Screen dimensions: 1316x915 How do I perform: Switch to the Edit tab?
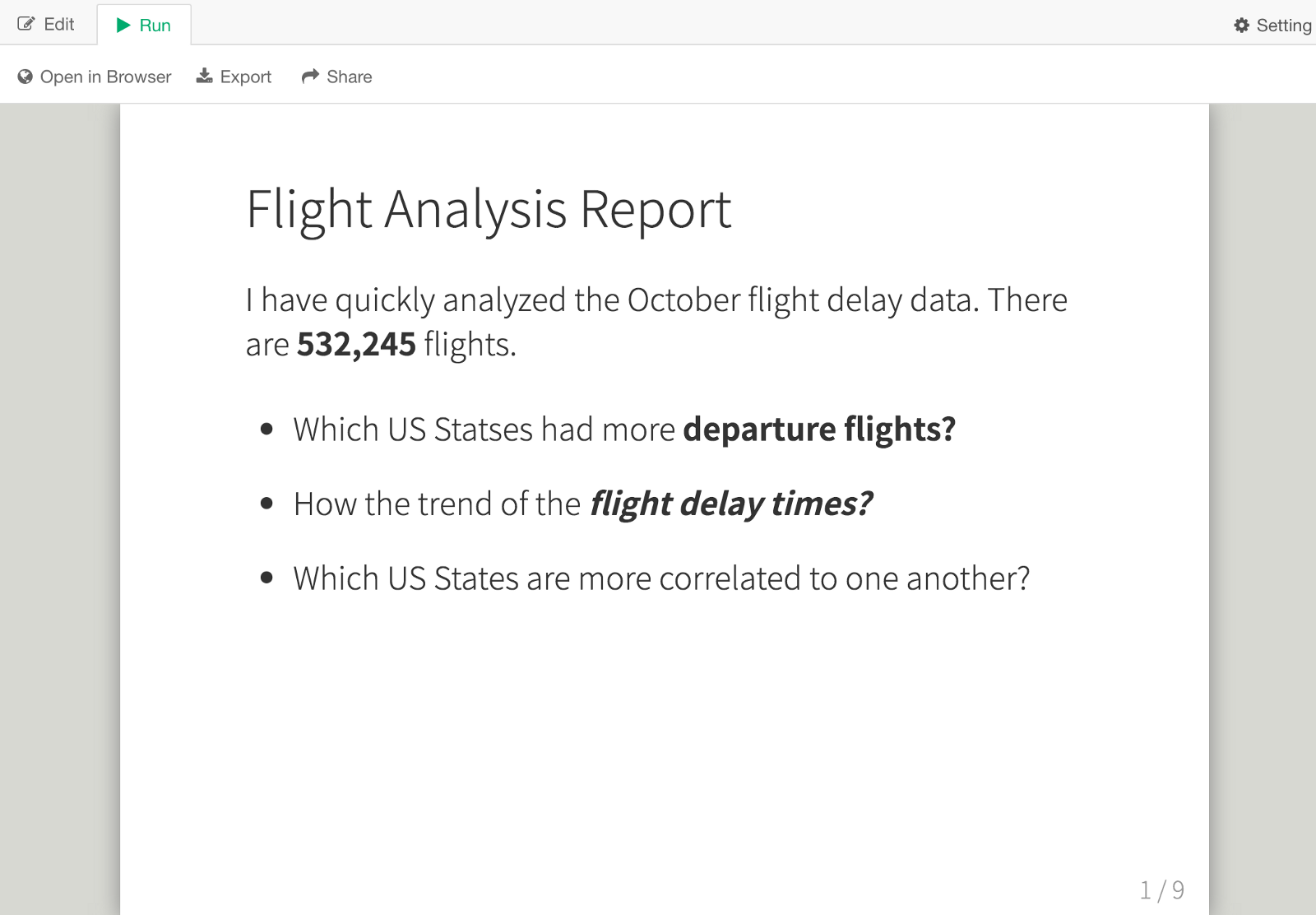tap(58, 25)
